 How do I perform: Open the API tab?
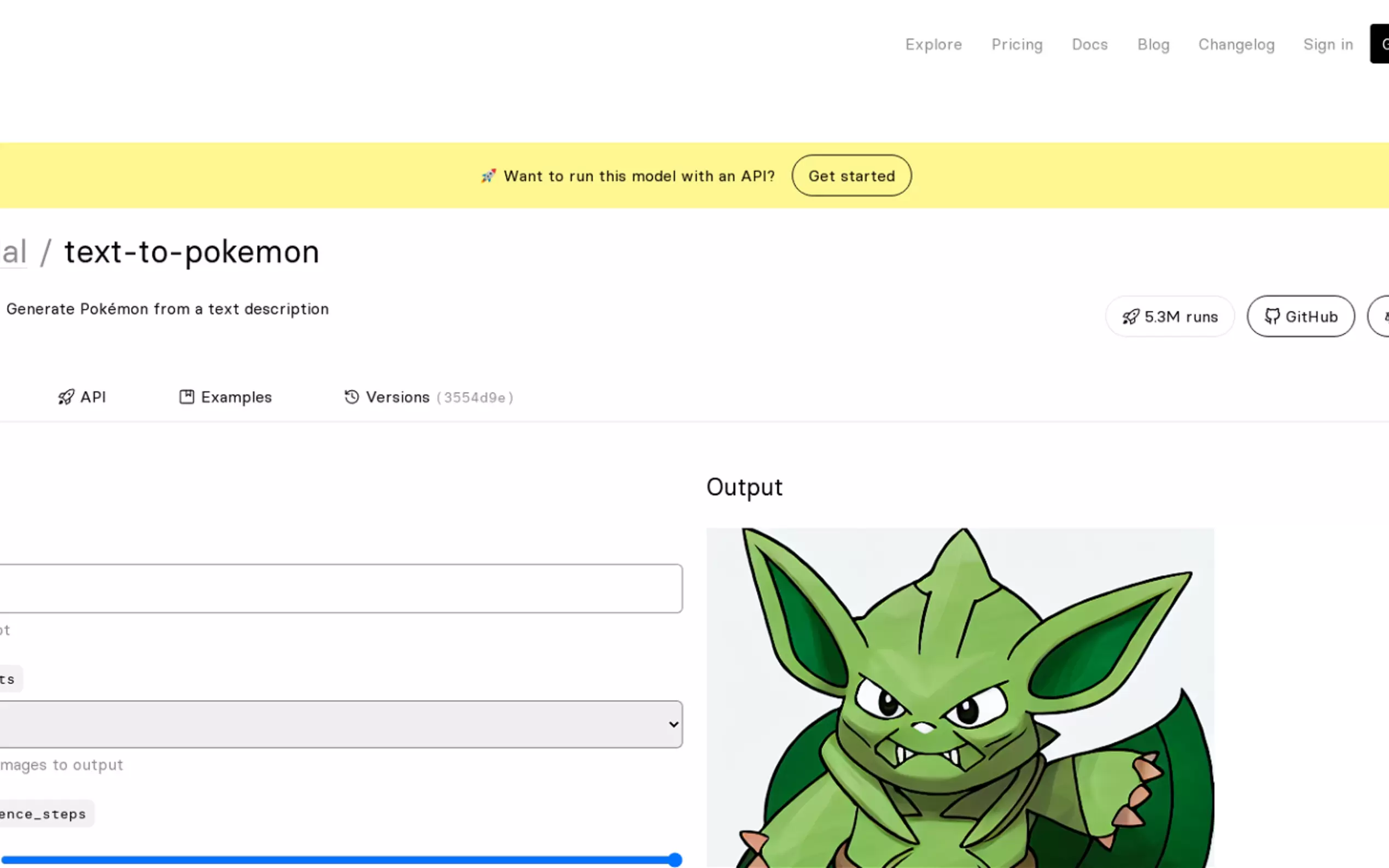[93, 397]
